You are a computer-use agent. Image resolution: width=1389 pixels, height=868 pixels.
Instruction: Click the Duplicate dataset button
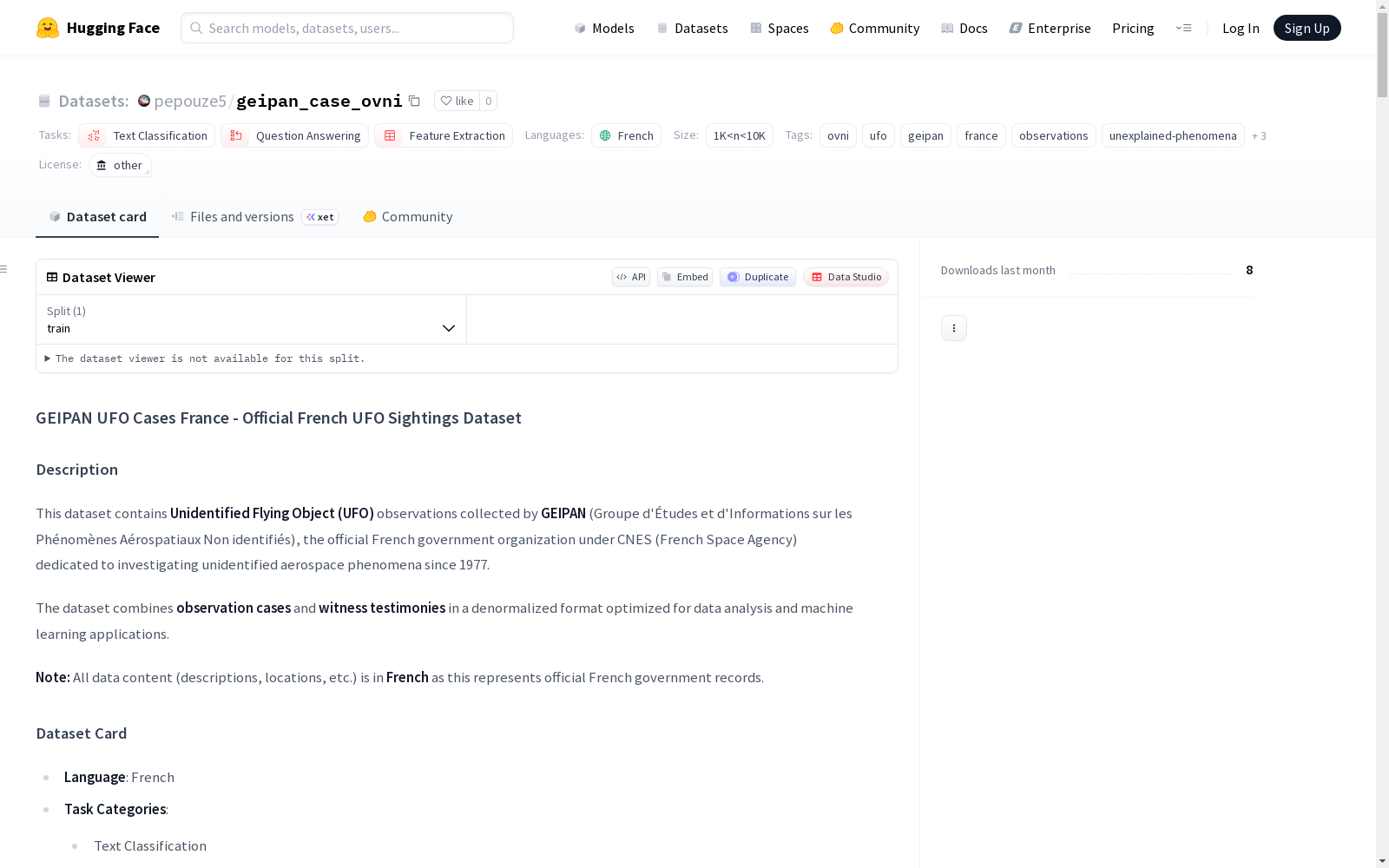(x=758, y=277)
